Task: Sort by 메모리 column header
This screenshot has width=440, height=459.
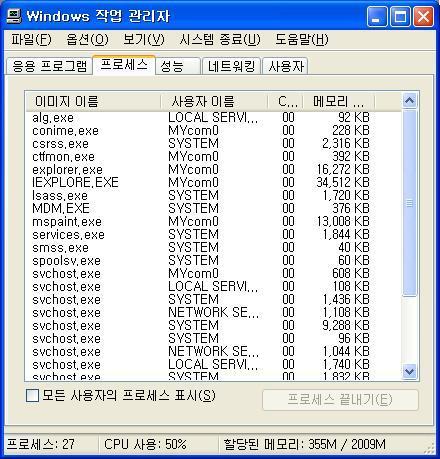Action: [339, 101]
